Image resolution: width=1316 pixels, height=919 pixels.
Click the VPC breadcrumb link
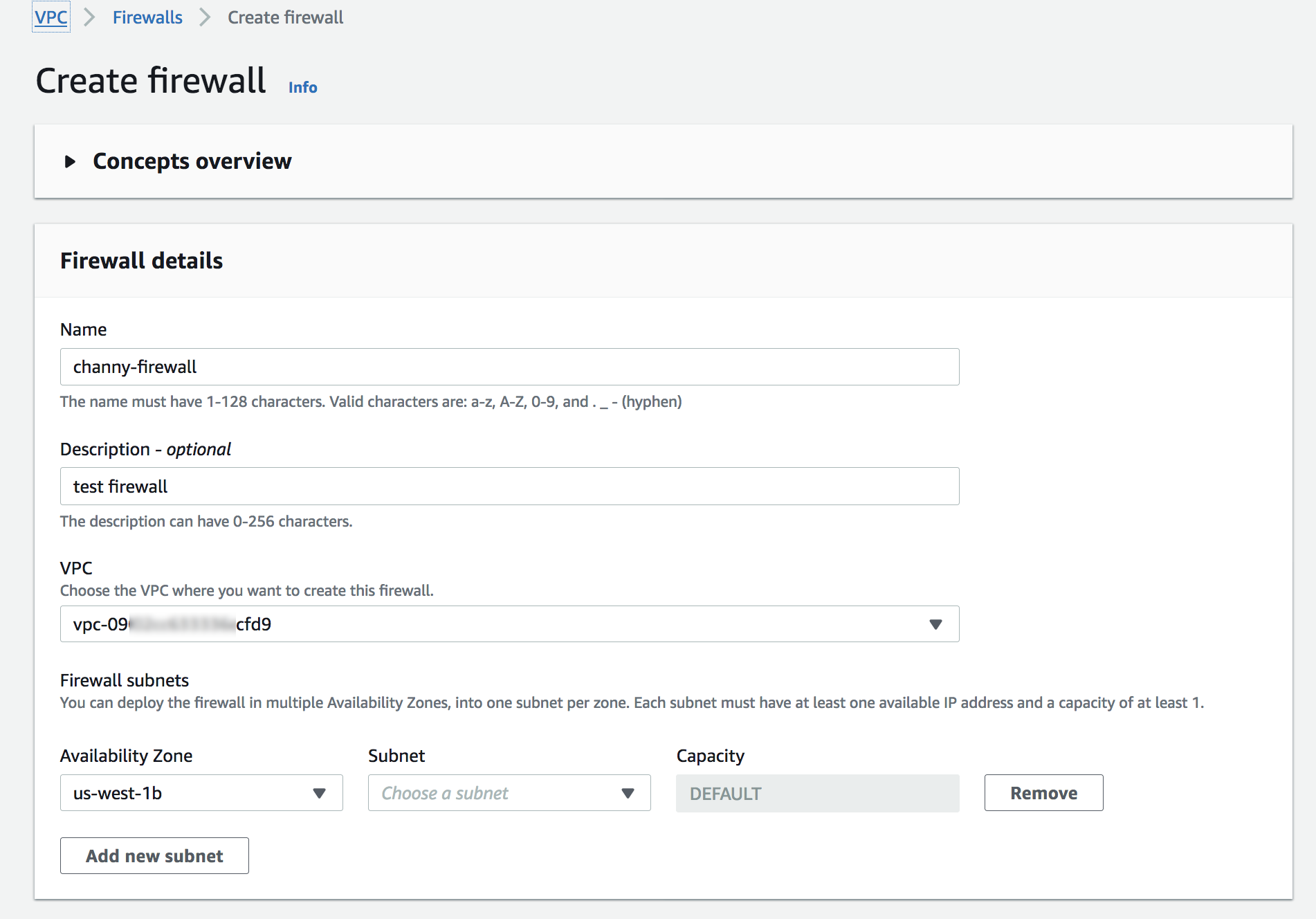[51, 17]
